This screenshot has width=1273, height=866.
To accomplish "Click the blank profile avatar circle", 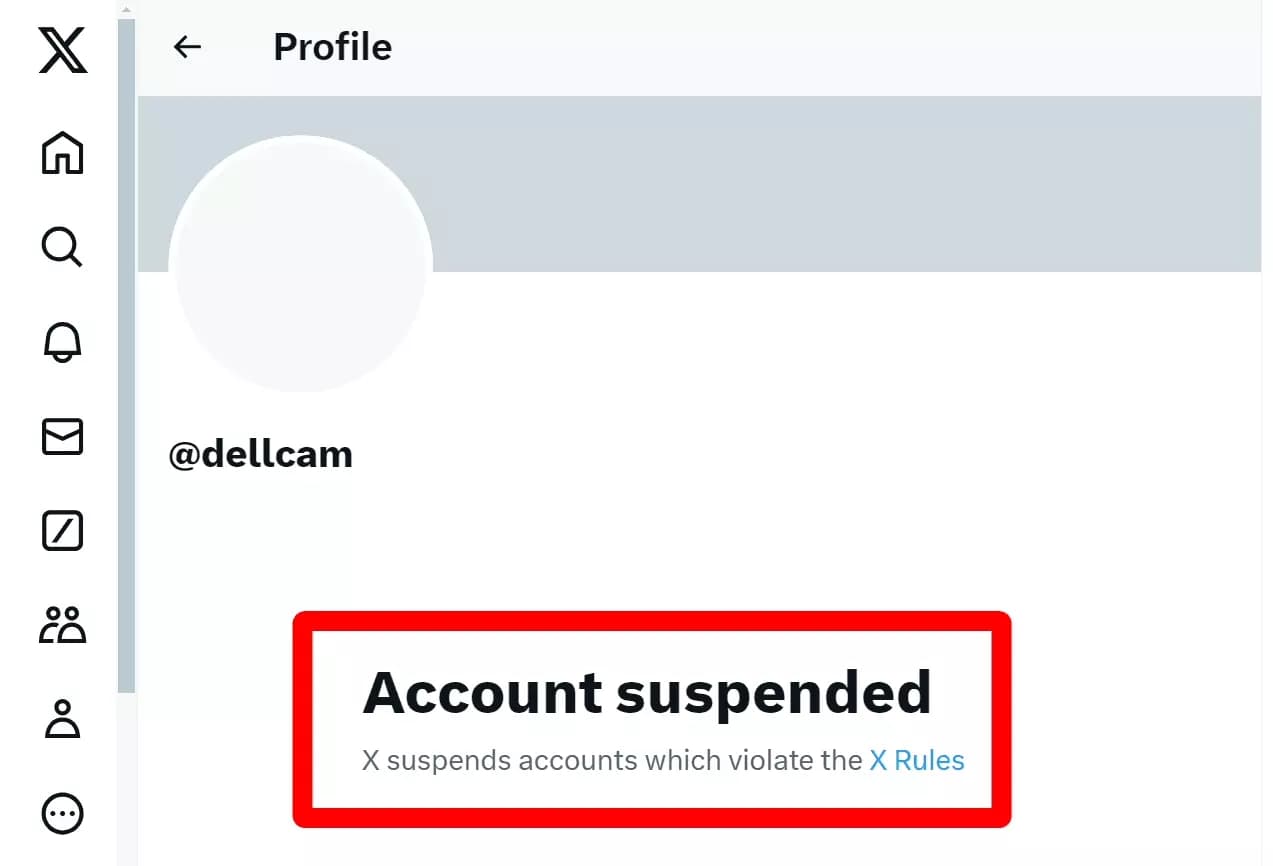I will [301, 262].
